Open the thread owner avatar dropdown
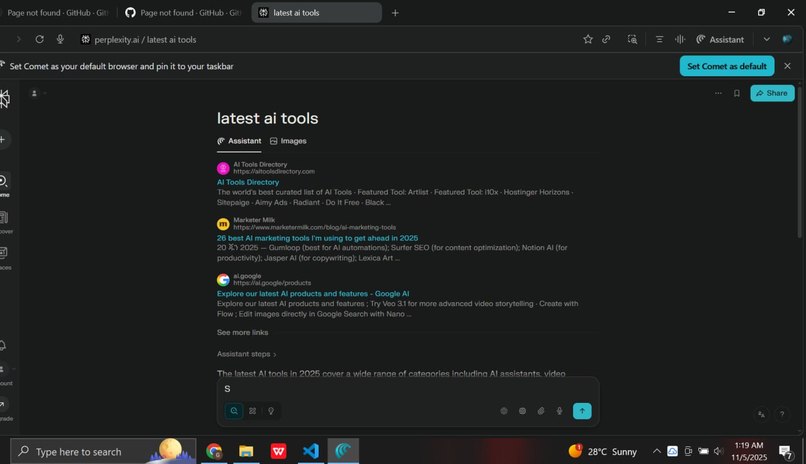 (x=38, y=93)
